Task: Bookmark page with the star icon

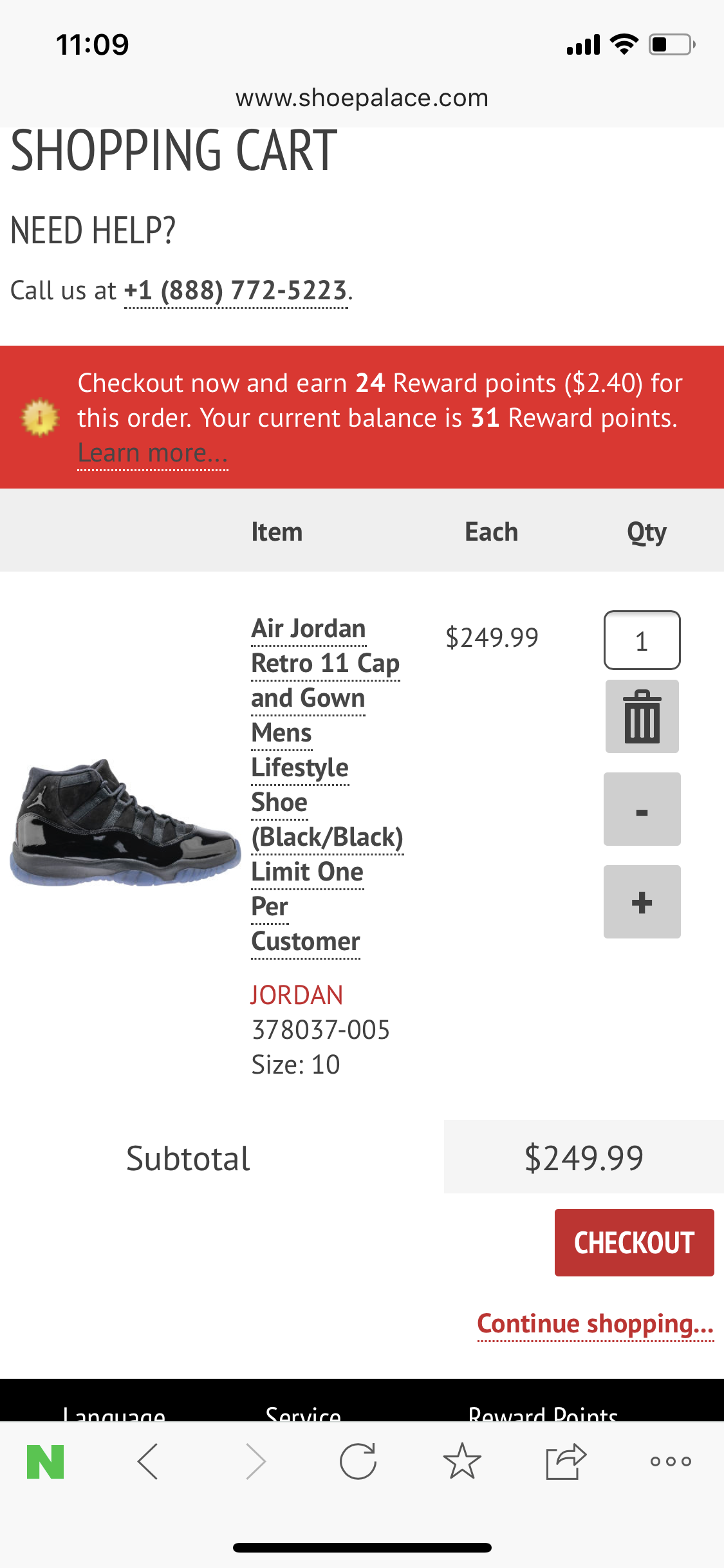Action: coord(462,1462)
